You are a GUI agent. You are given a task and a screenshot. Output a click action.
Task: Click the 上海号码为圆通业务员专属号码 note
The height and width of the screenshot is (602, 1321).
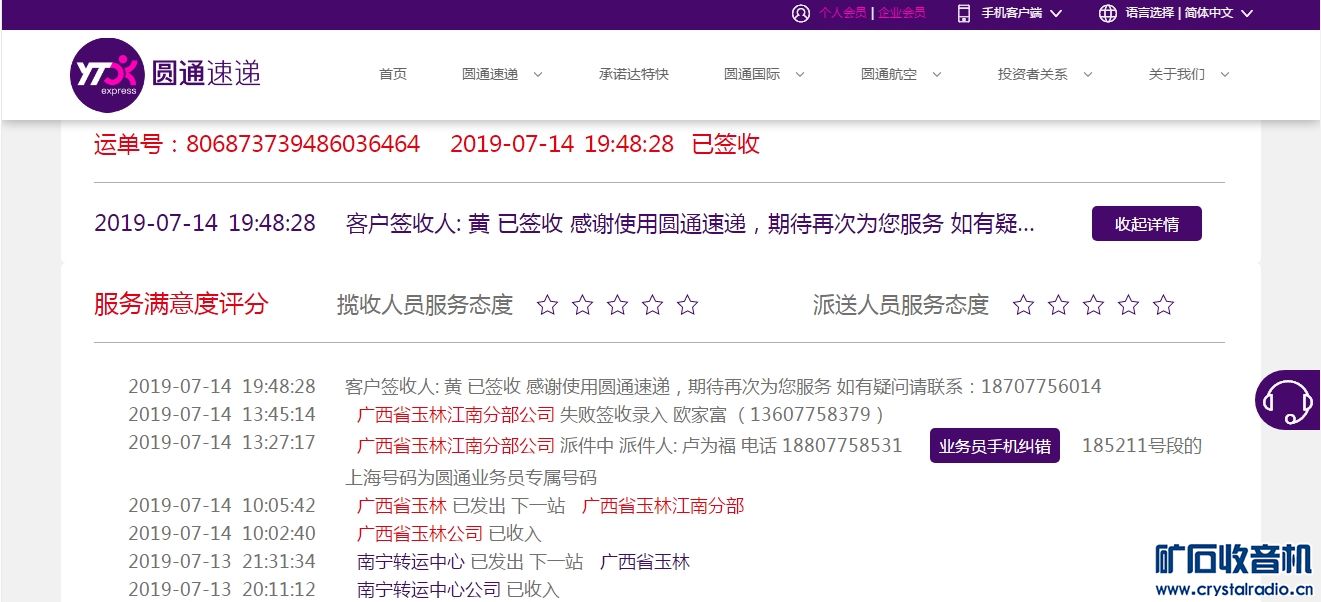(471, 477)
